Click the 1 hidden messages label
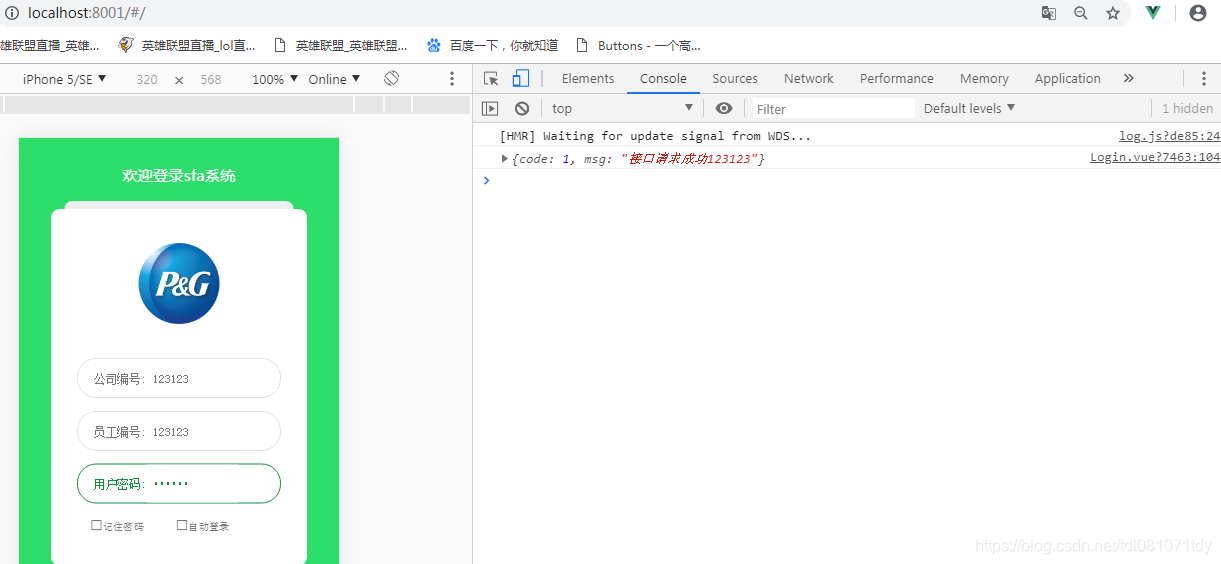Viewport: 1221px width, 564px height. coord(1187,108)
